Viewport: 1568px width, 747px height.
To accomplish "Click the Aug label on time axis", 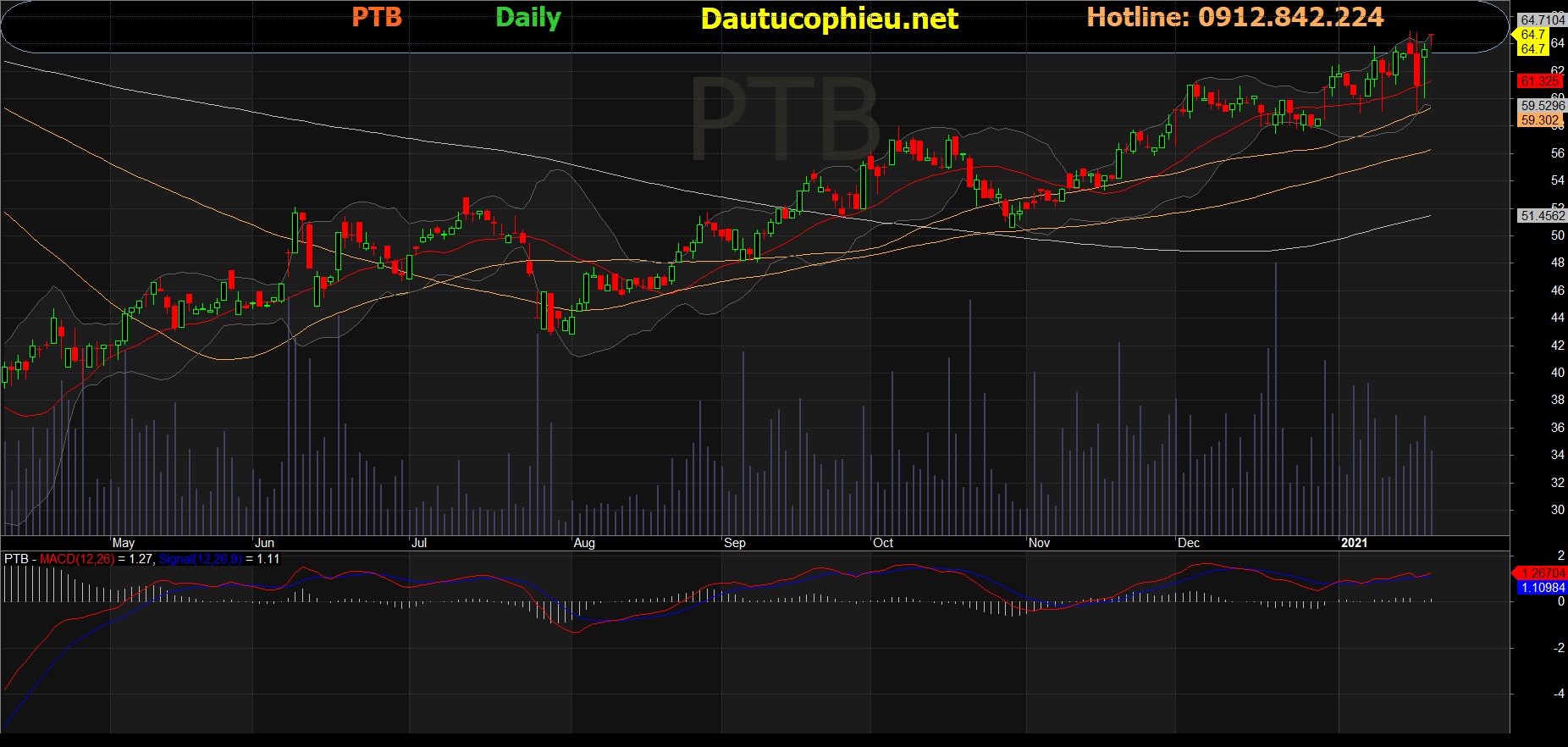I will (x=584, y=543).
